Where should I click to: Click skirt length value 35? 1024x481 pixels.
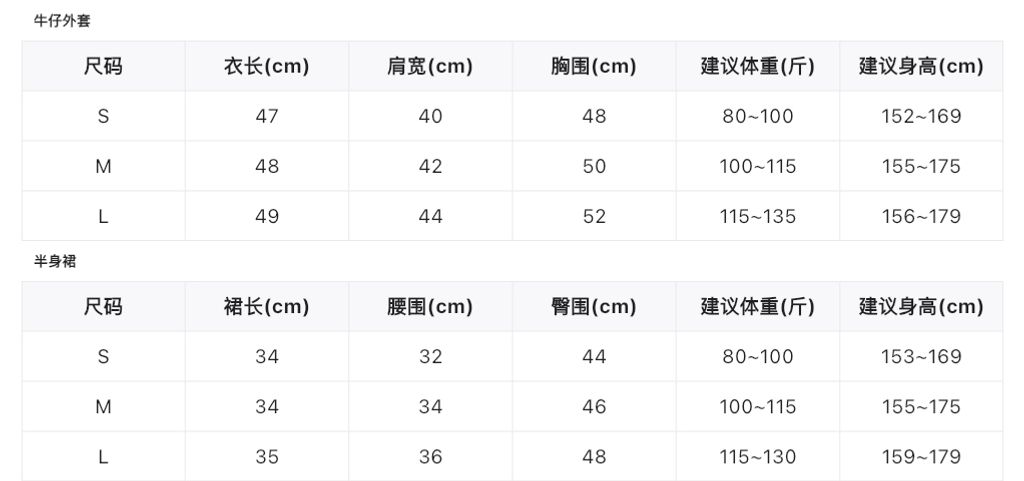pyautogui.click(x=267, y=457)
